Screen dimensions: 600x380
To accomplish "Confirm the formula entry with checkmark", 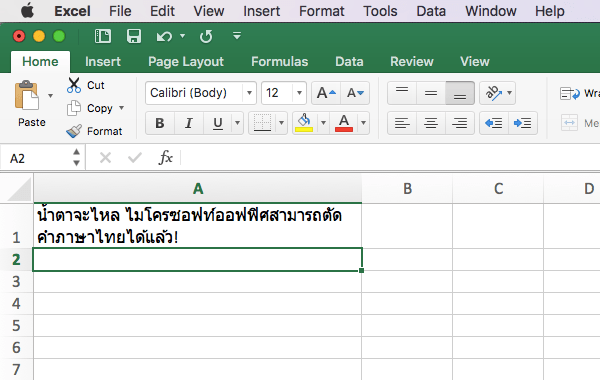I will pyautogui.click(x=135, y=157).
